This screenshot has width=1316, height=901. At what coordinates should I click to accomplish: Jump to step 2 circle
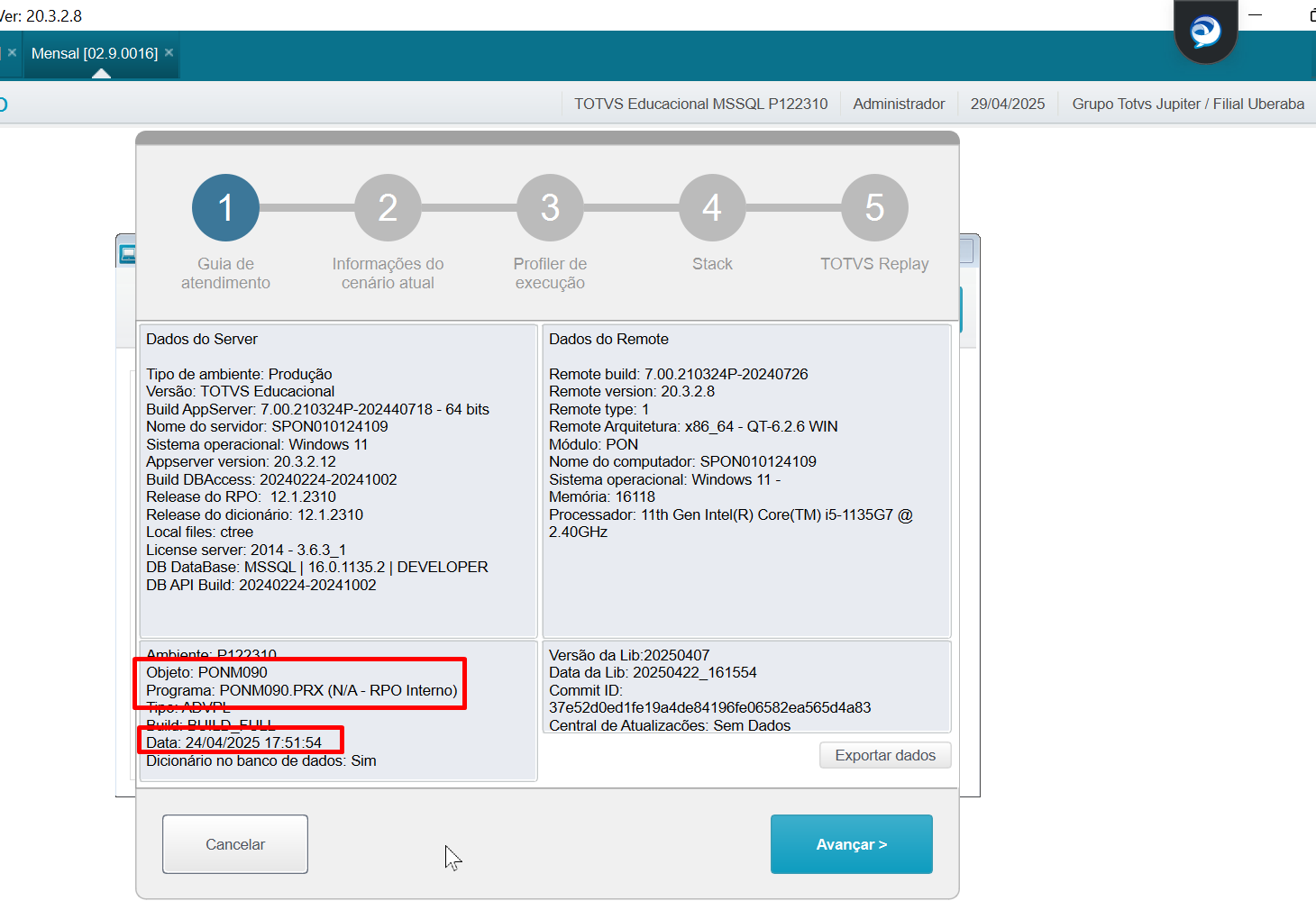click(388, 207)
